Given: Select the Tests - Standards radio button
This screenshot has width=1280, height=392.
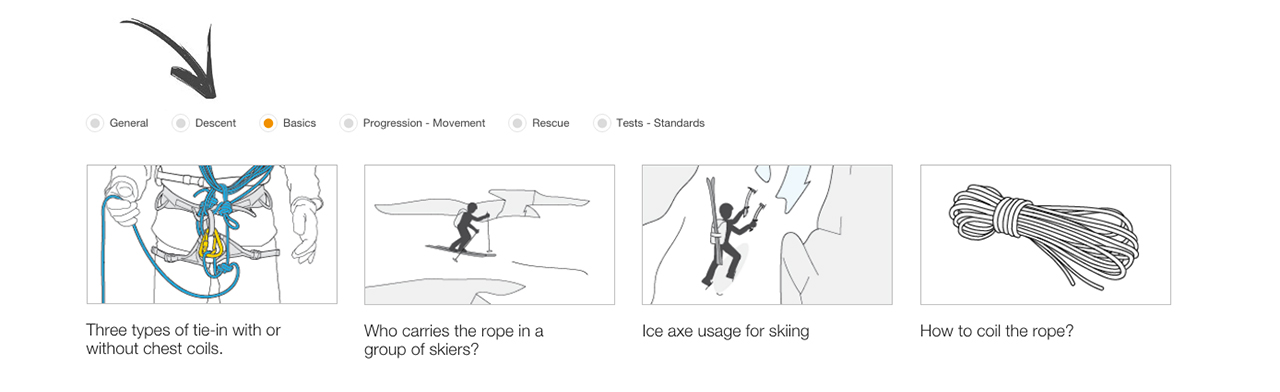Looking at the screenshot, I should [x=602, y=123].
